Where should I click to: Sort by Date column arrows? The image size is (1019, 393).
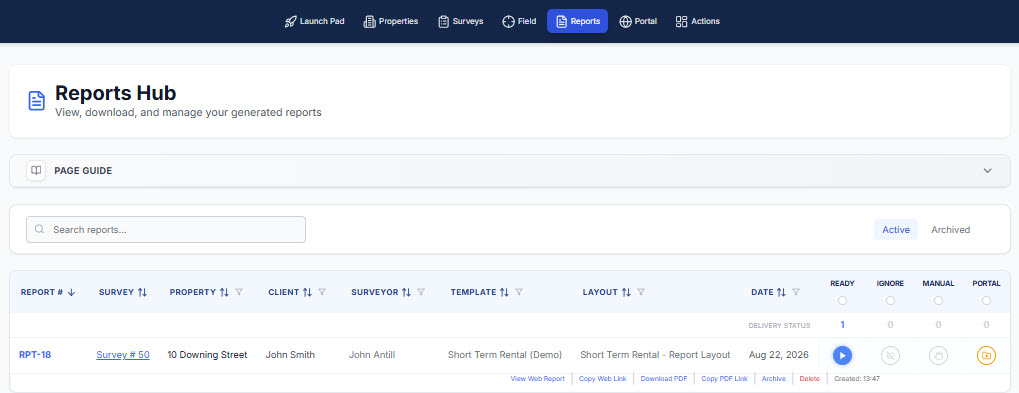coord(782,292)
